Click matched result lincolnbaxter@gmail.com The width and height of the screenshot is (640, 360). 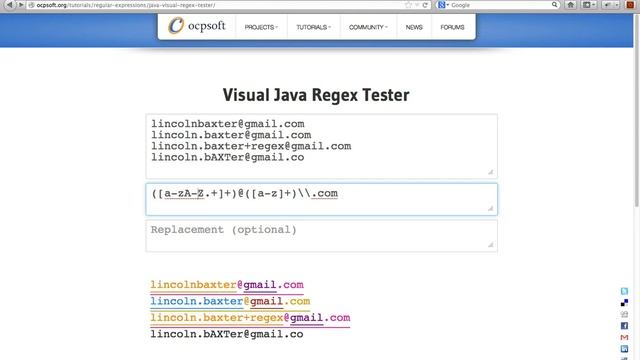(x=227, y=285)
